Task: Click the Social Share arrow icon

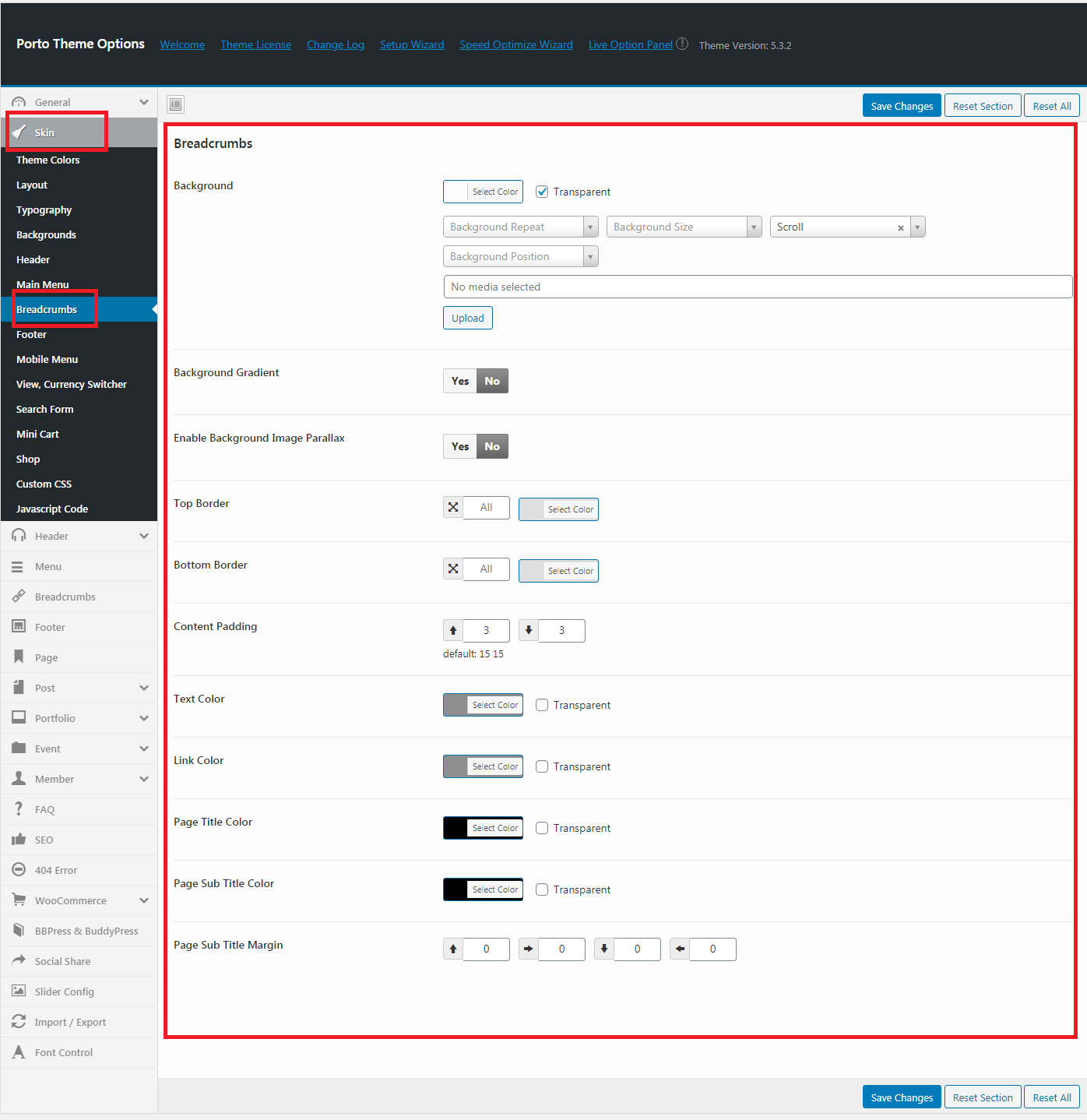Action: [x=19, y=960]
